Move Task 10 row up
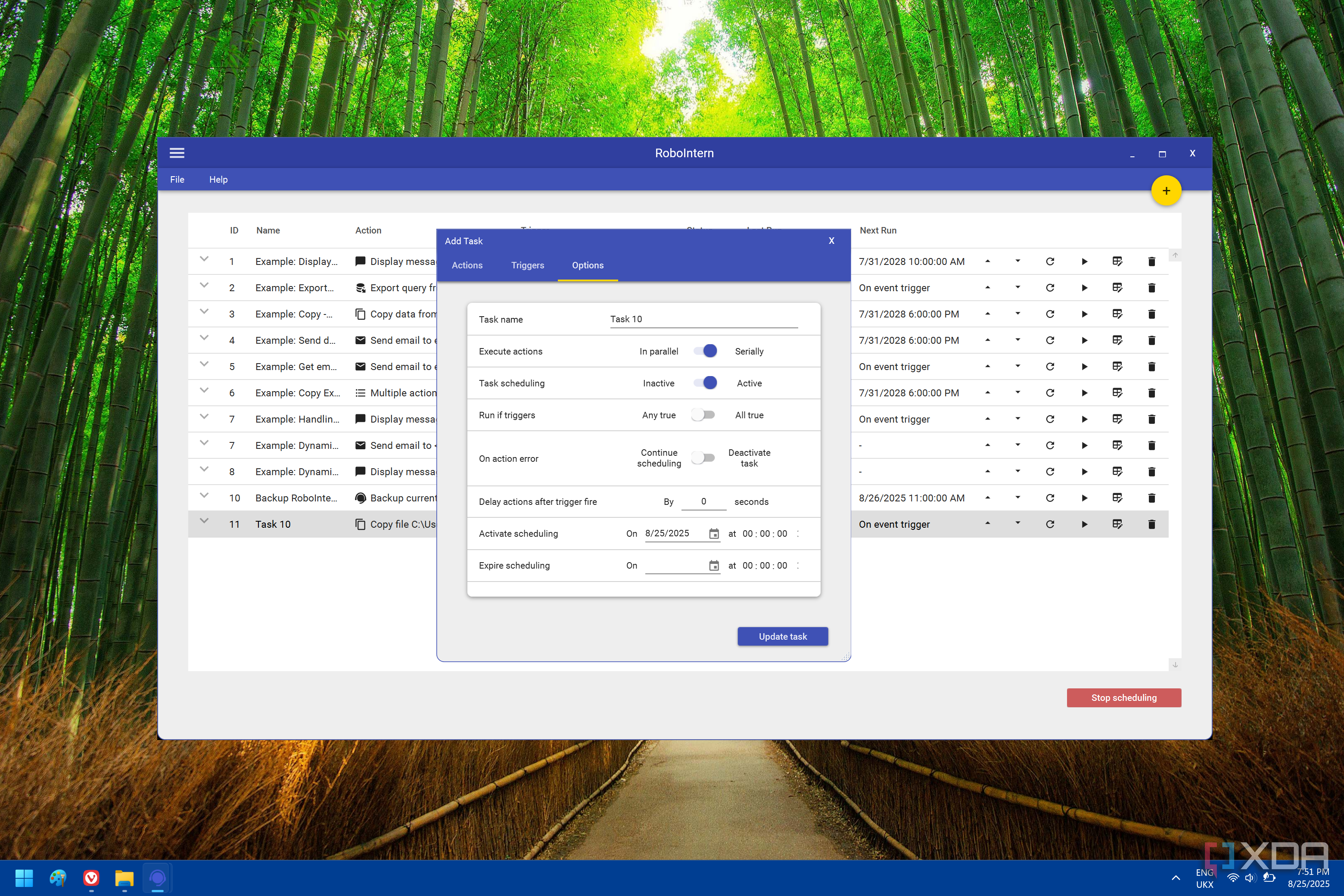This screenshot has width=1344, height=896. (x=987, y=523)
